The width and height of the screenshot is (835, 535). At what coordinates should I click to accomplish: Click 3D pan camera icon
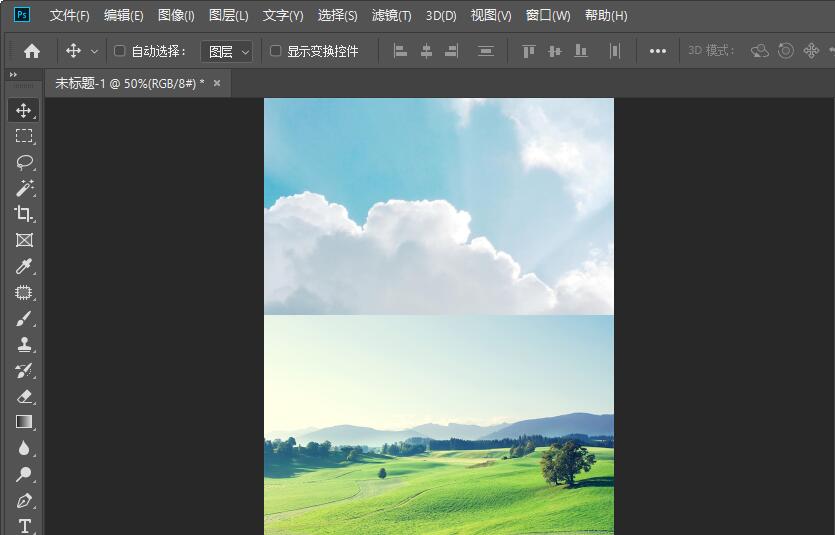click(x=811, y=51)
